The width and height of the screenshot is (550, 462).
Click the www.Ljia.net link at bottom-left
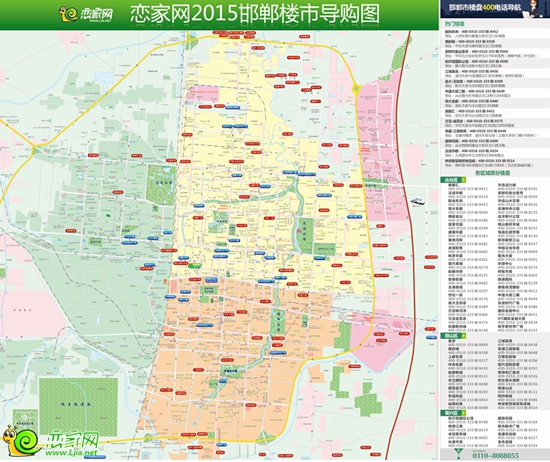pyautogui.click(x=71, y=453)
